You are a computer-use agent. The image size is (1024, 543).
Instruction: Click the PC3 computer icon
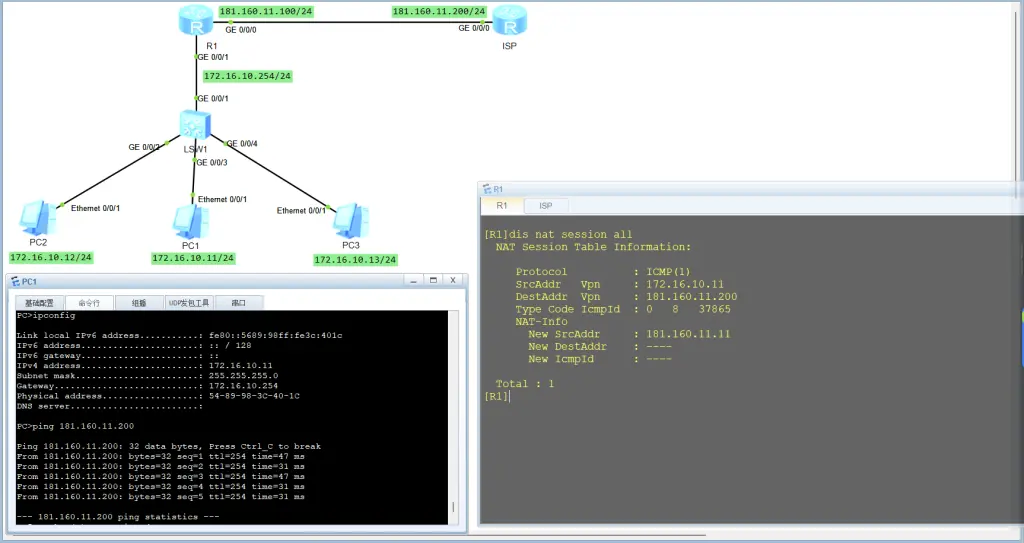(348, 218)
